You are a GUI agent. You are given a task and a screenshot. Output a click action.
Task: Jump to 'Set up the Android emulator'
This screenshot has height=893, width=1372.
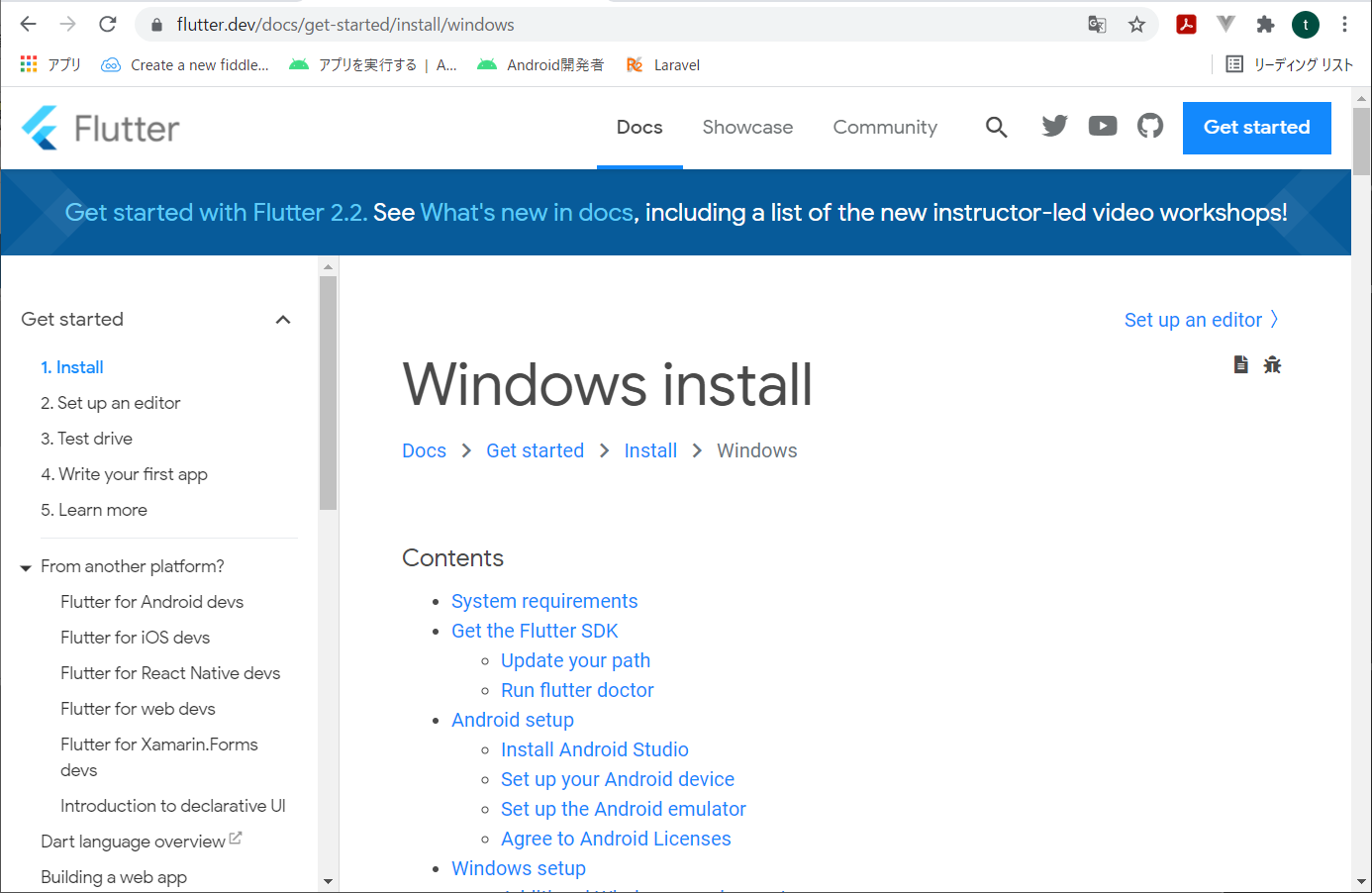click(x=624, y=809)
